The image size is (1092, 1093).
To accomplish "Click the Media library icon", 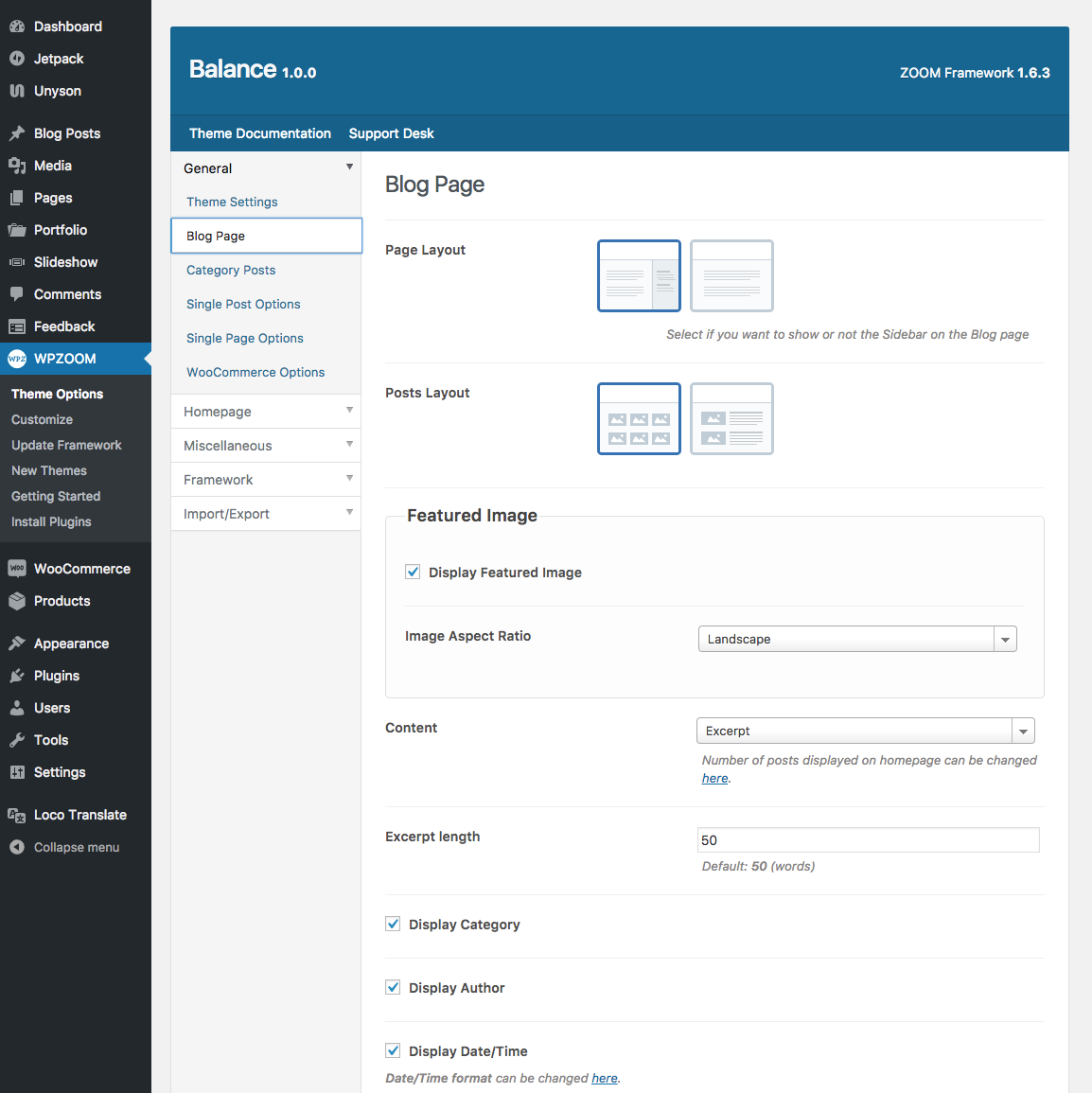I will [17, 166].
